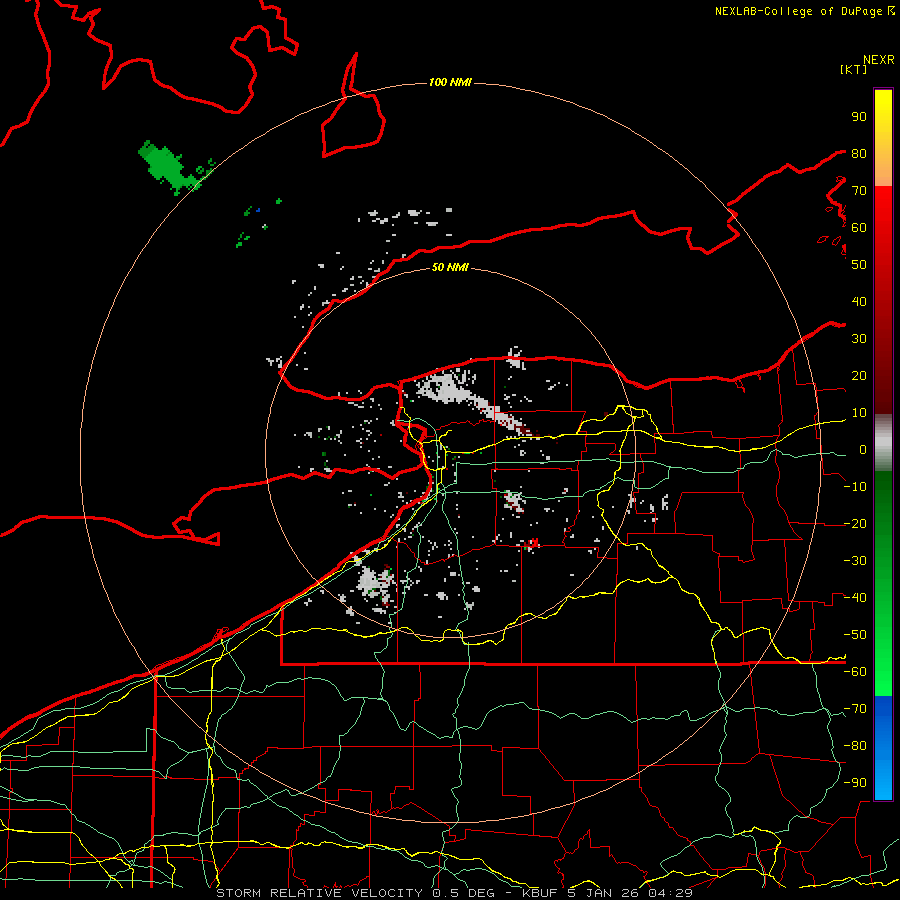Screen dimensions: 900x900
Task: Click the 50 NMI range ring label
Action: click(x=450, y=267)
